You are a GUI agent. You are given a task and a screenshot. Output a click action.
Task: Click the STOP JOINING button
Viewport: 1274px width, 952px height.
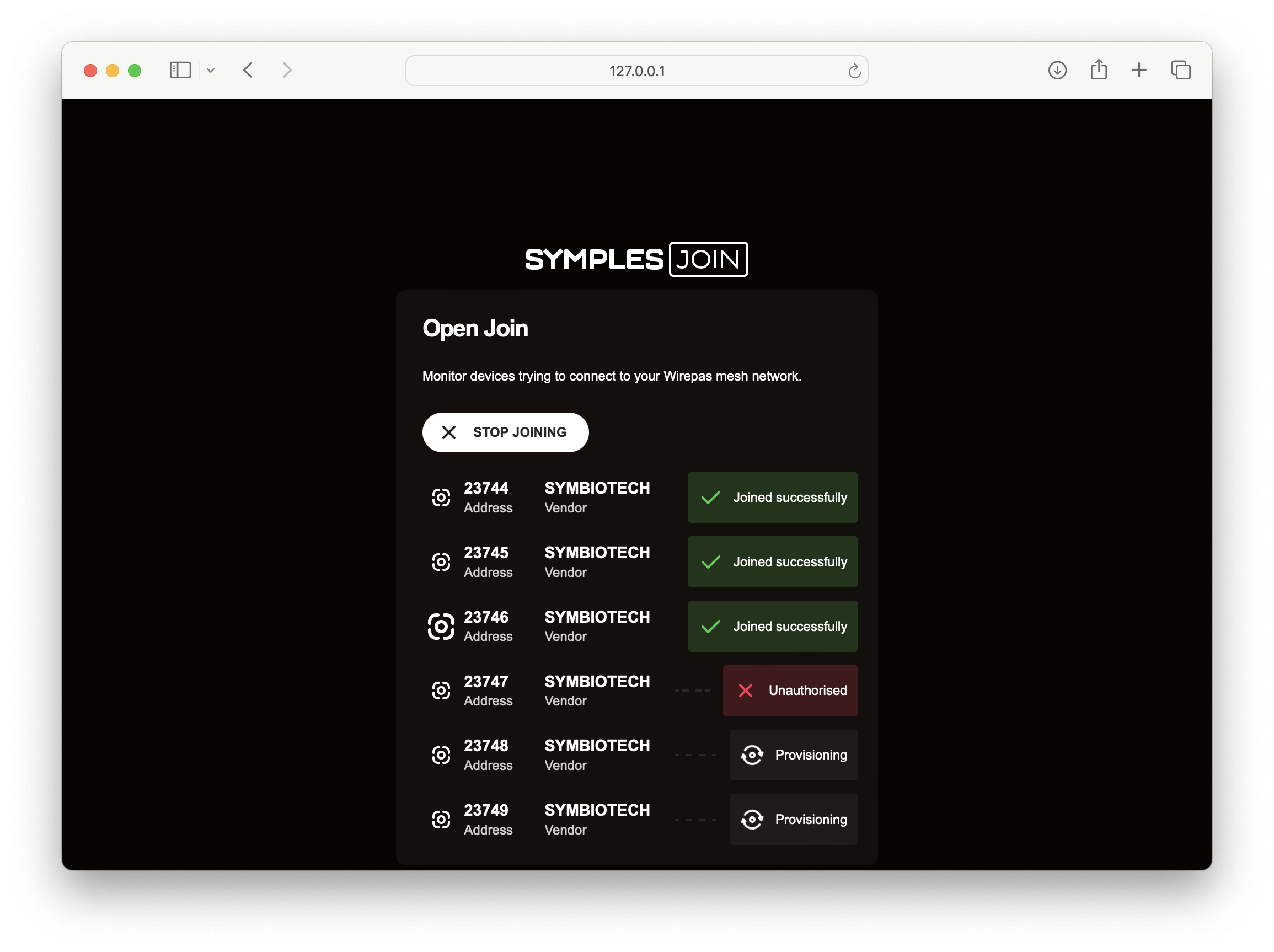pos(505,432)
